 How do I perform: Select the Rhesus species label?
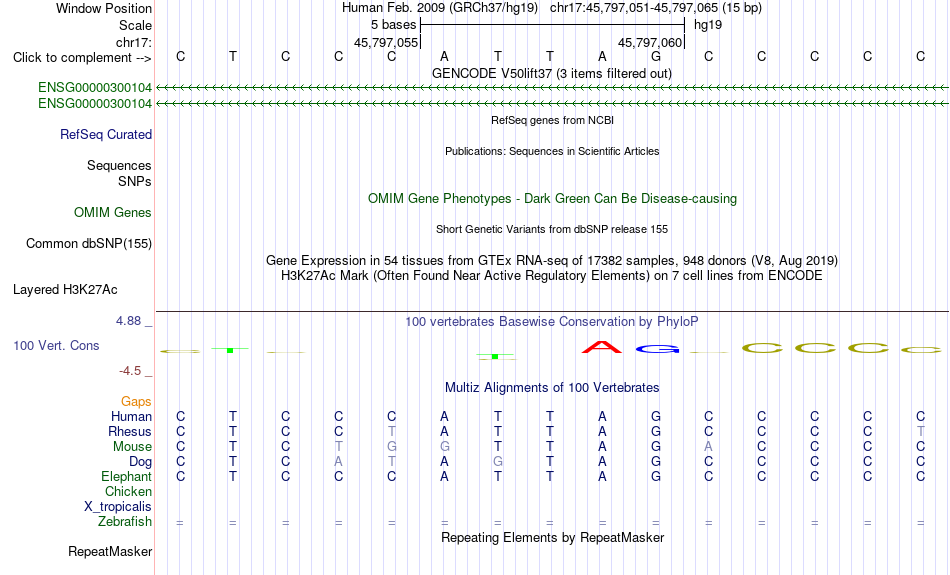pos(130,431)
